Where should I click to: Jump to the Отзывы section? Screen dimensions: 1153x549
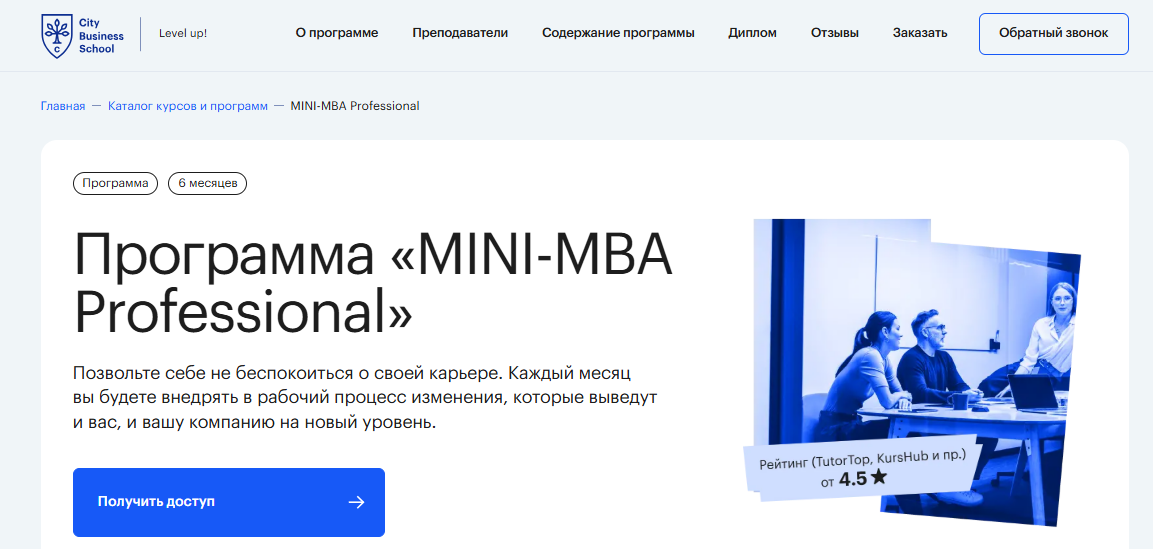834,33
